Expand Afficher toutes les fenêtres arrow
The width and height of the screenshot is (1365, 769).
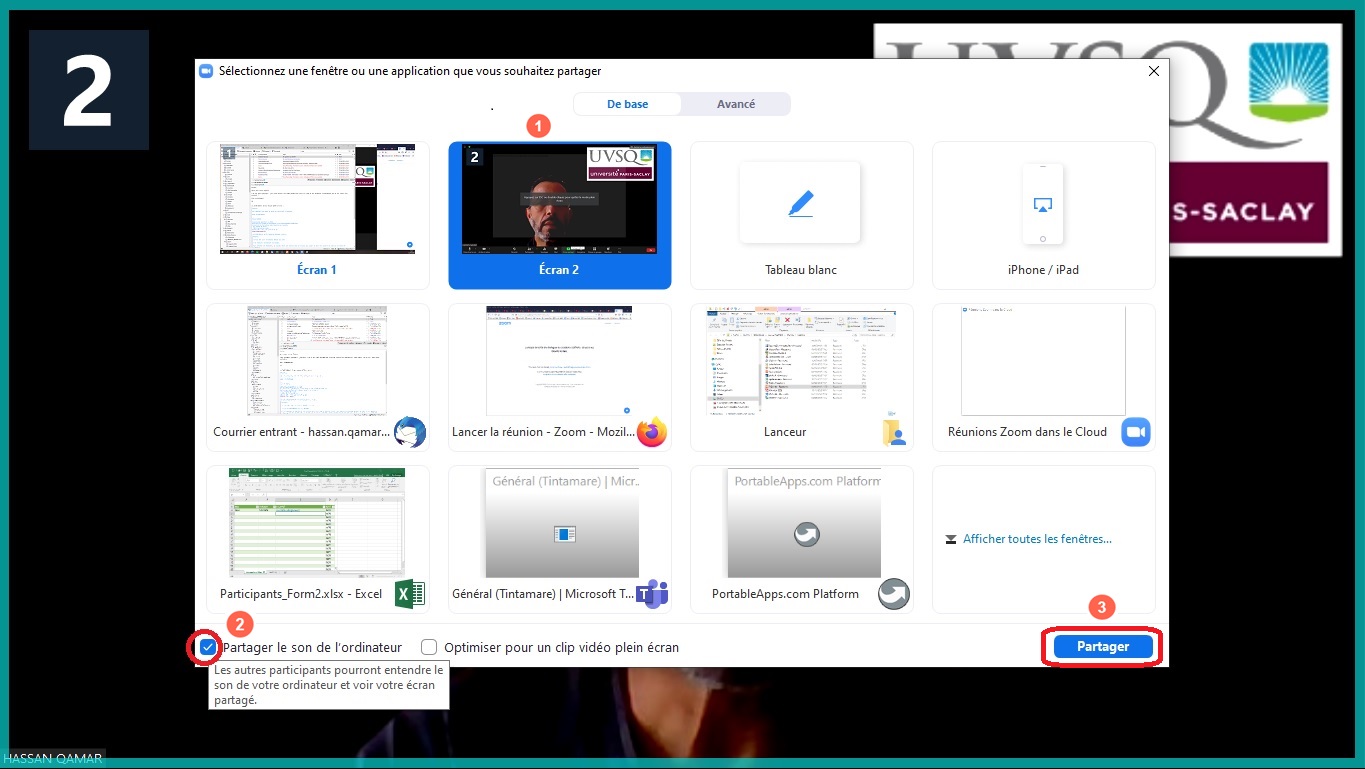click(950, 540)
